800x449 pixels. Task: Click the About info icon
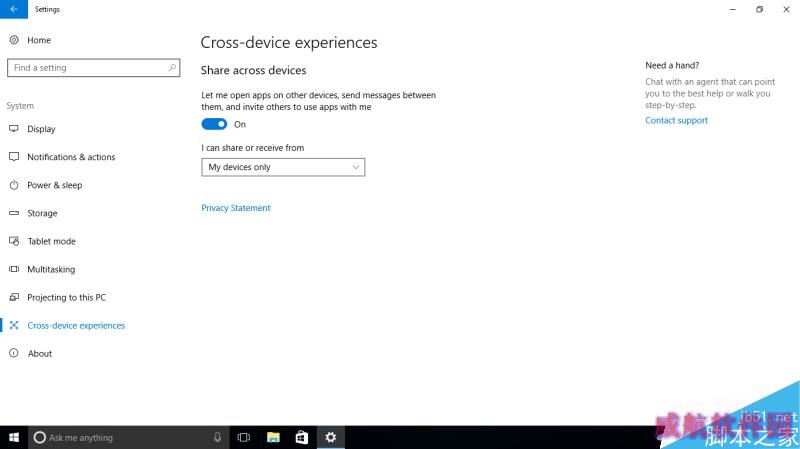tap(14, 353)
